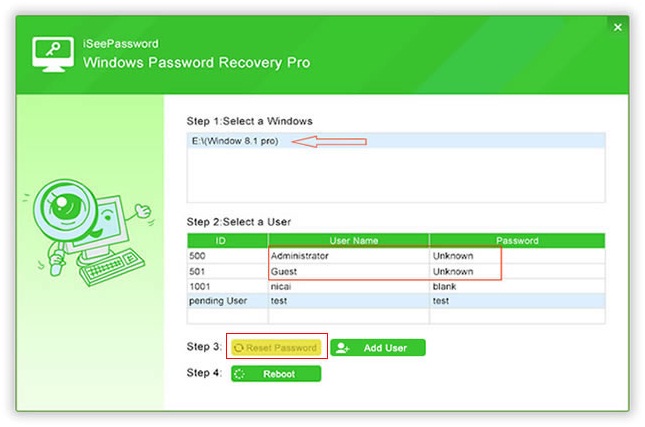Click blank password cell for nicai
The width and height of the screenshot is (645, 427).
(x=517, y=285)
